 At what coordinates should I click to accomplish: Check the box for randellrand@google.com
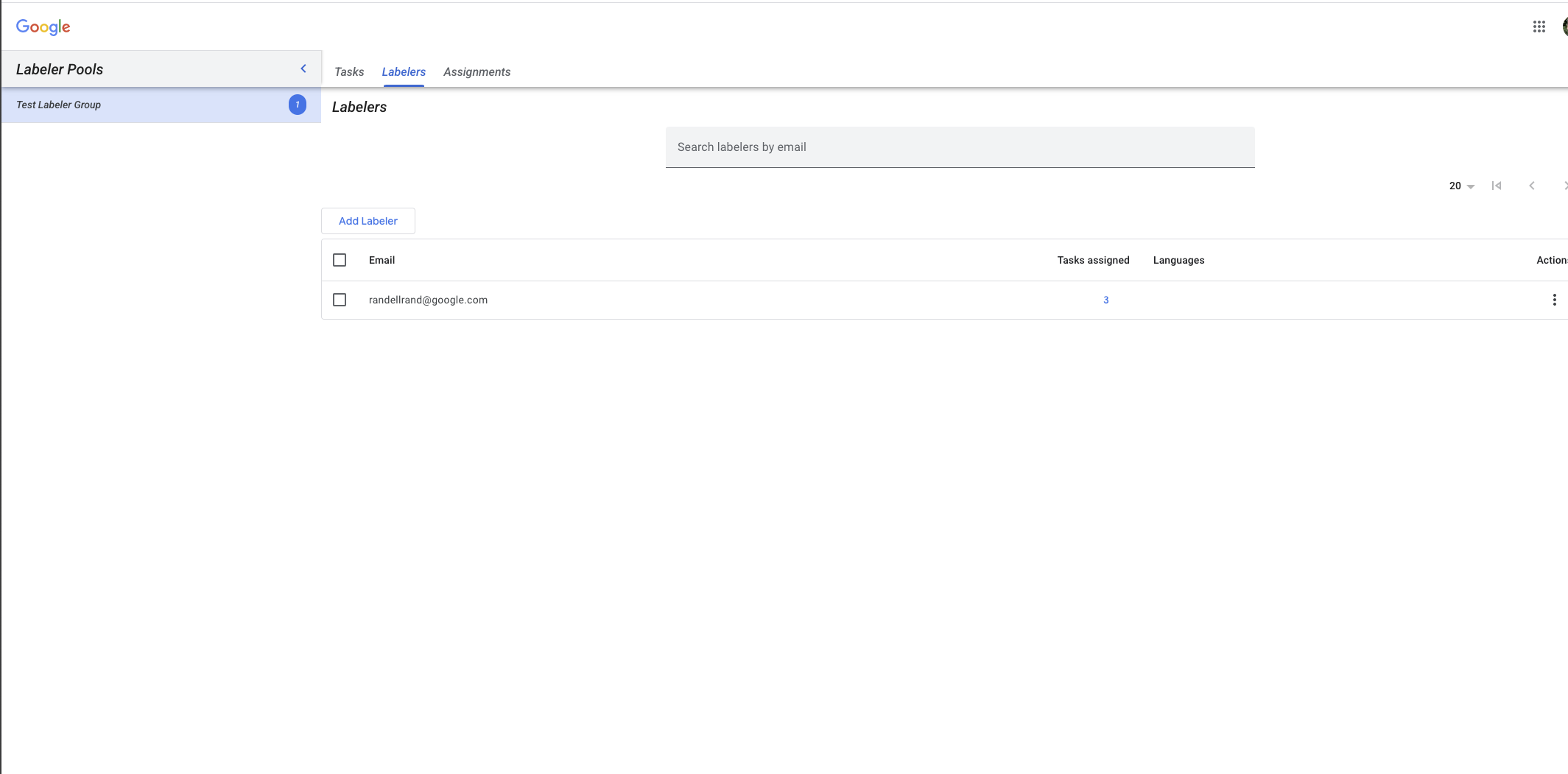[340, 300]
